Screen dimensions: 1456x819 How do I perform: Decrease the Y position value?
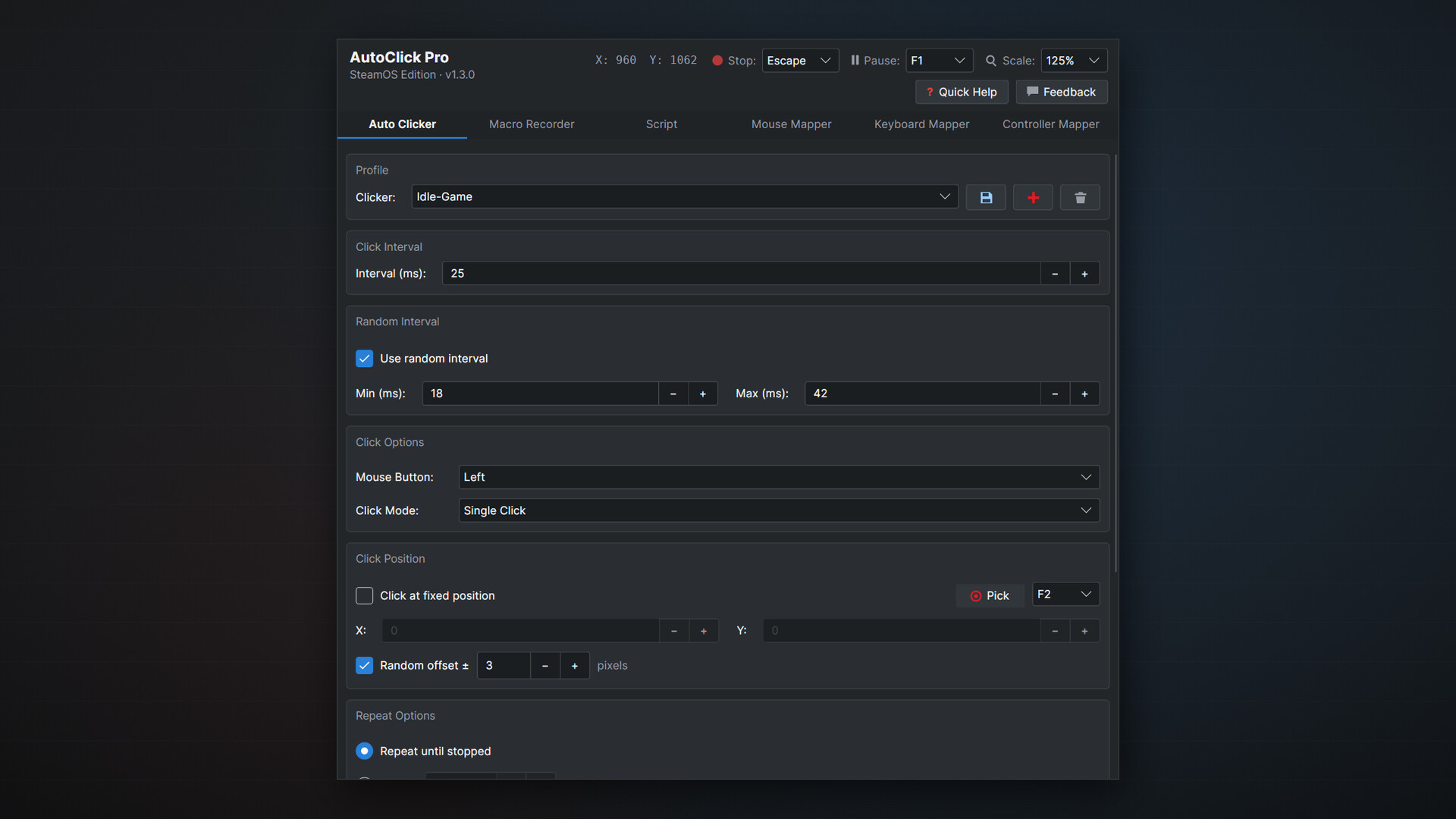pos(1055,631)
